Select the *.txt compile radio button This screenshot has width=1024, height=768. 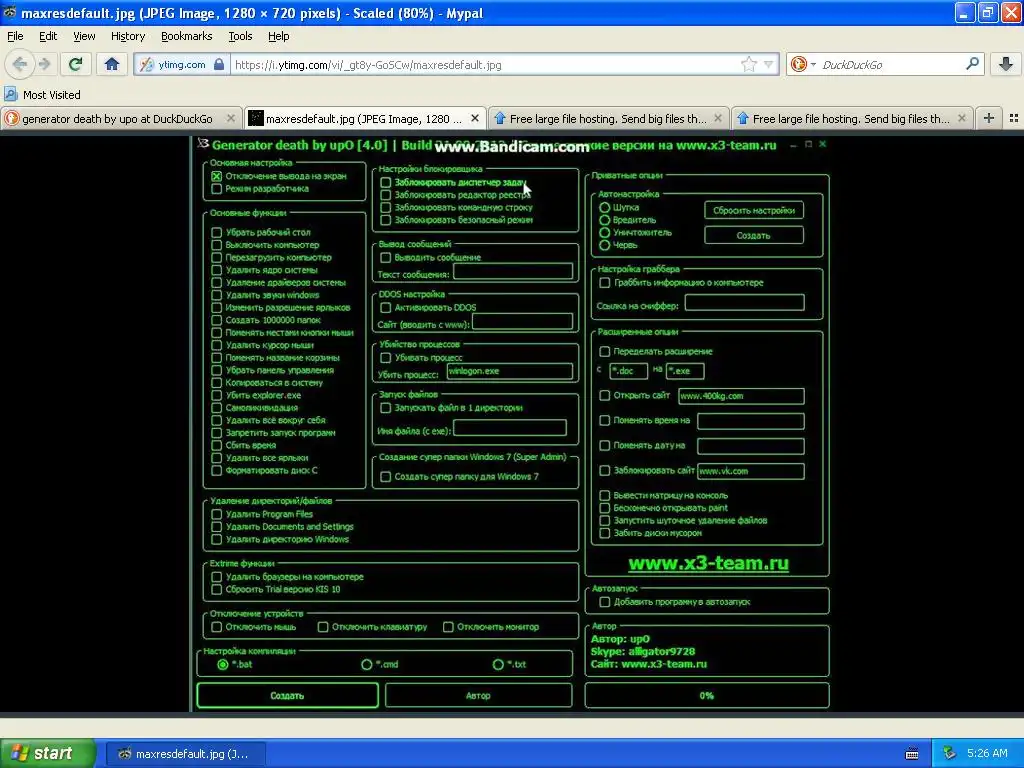click(498, 664)
